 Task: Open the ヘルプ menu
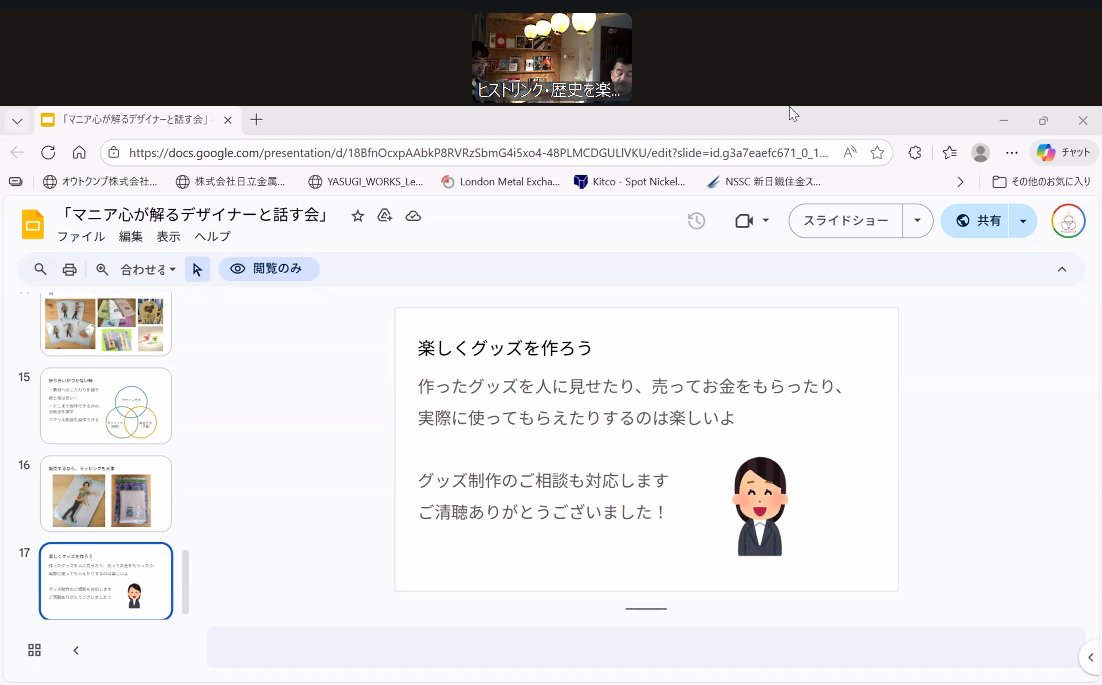(212, 237)
